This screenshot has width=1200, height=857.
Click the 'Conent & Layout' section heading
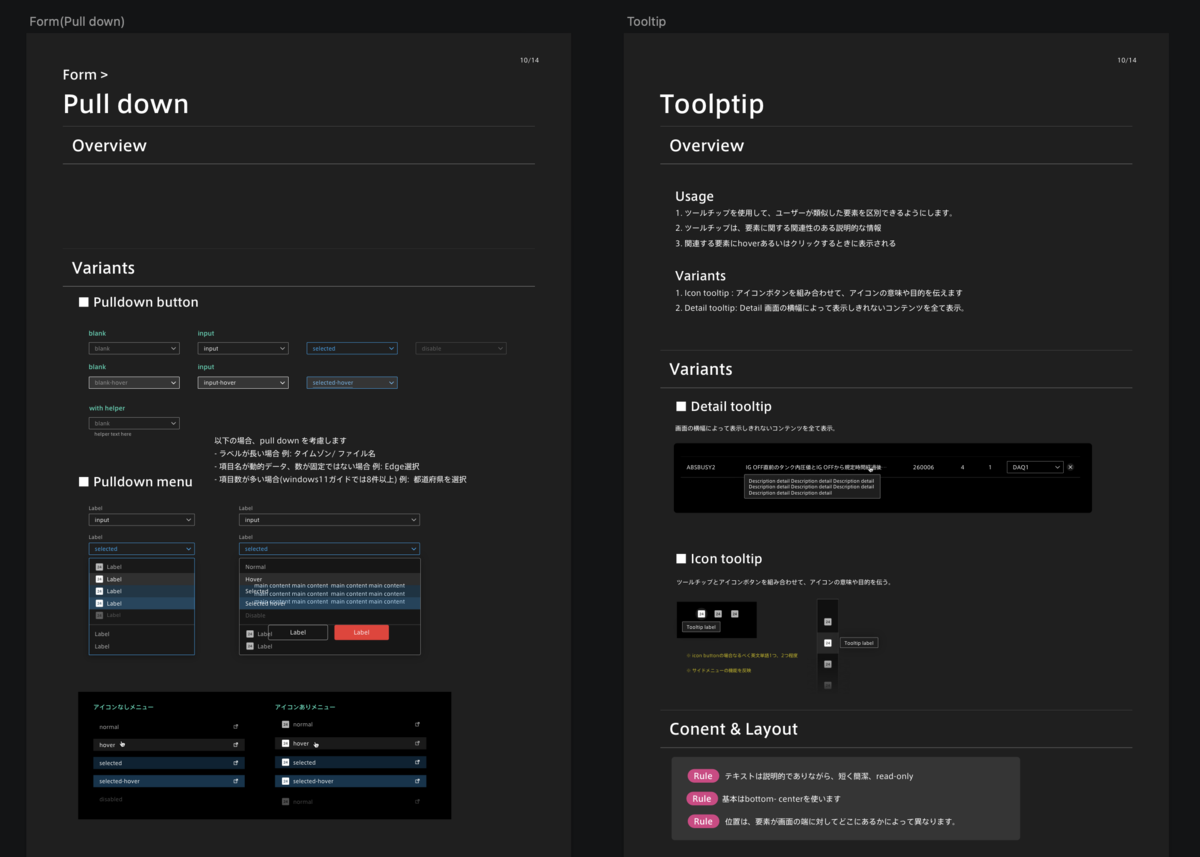733,729
